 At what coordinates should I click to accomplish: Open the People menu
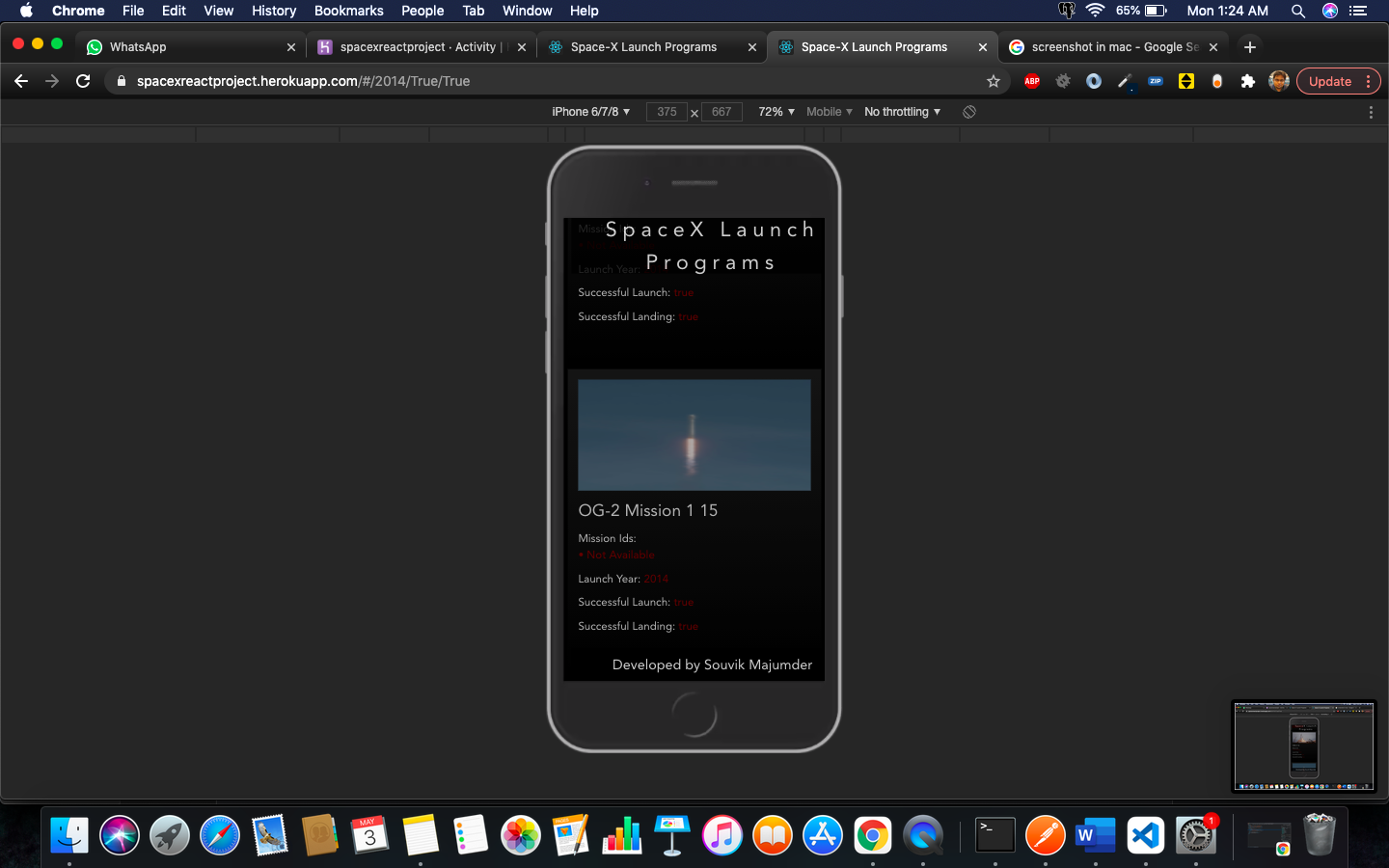(x=422, y=11)
